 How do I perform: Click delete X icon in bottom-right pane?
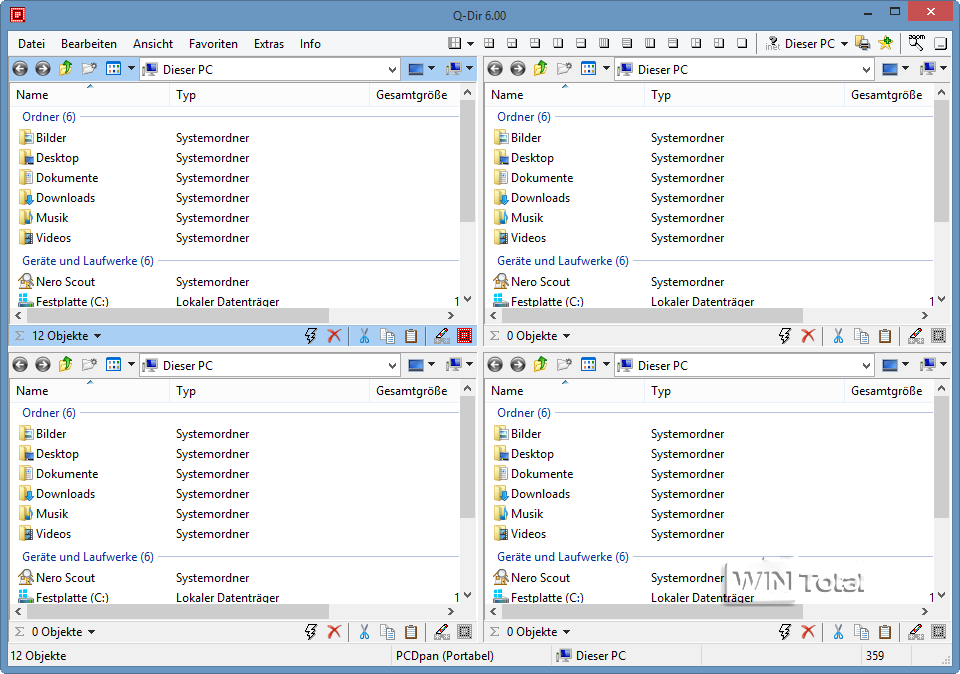coord(808,632)
